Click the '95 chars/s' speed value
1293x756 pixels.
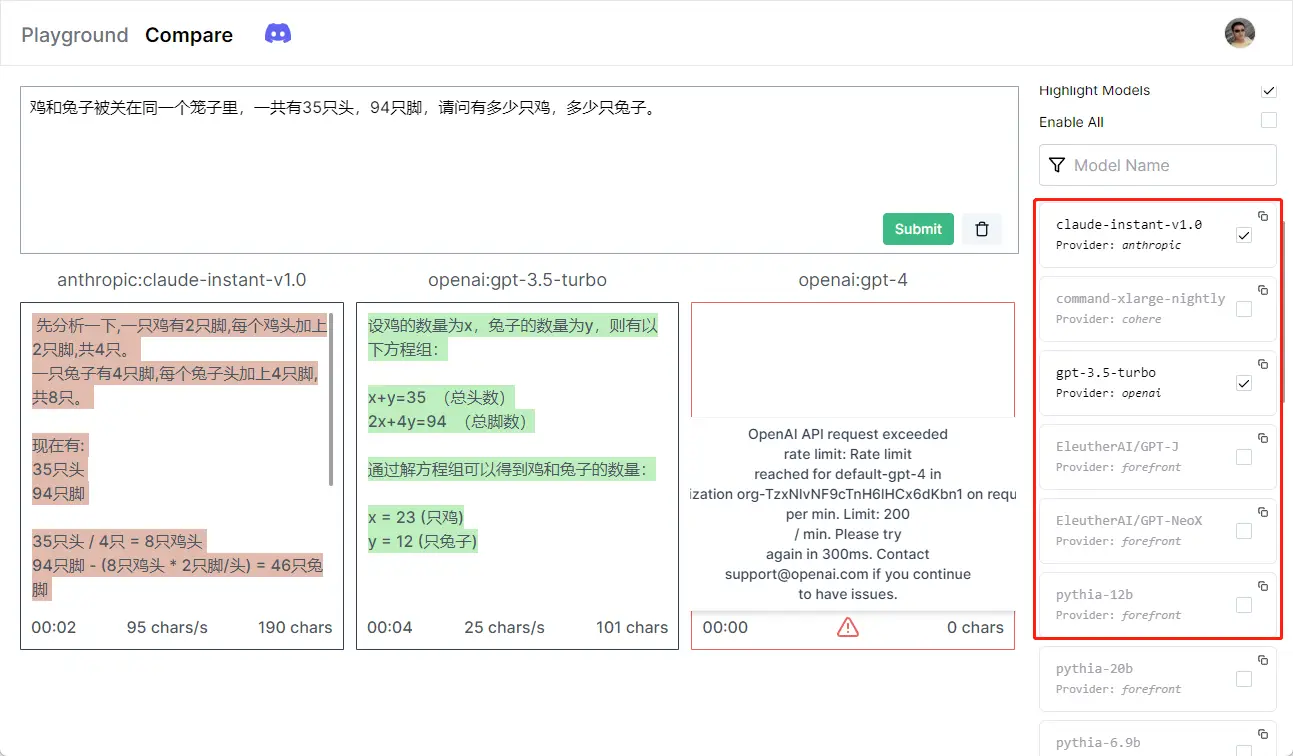(167, 627)
